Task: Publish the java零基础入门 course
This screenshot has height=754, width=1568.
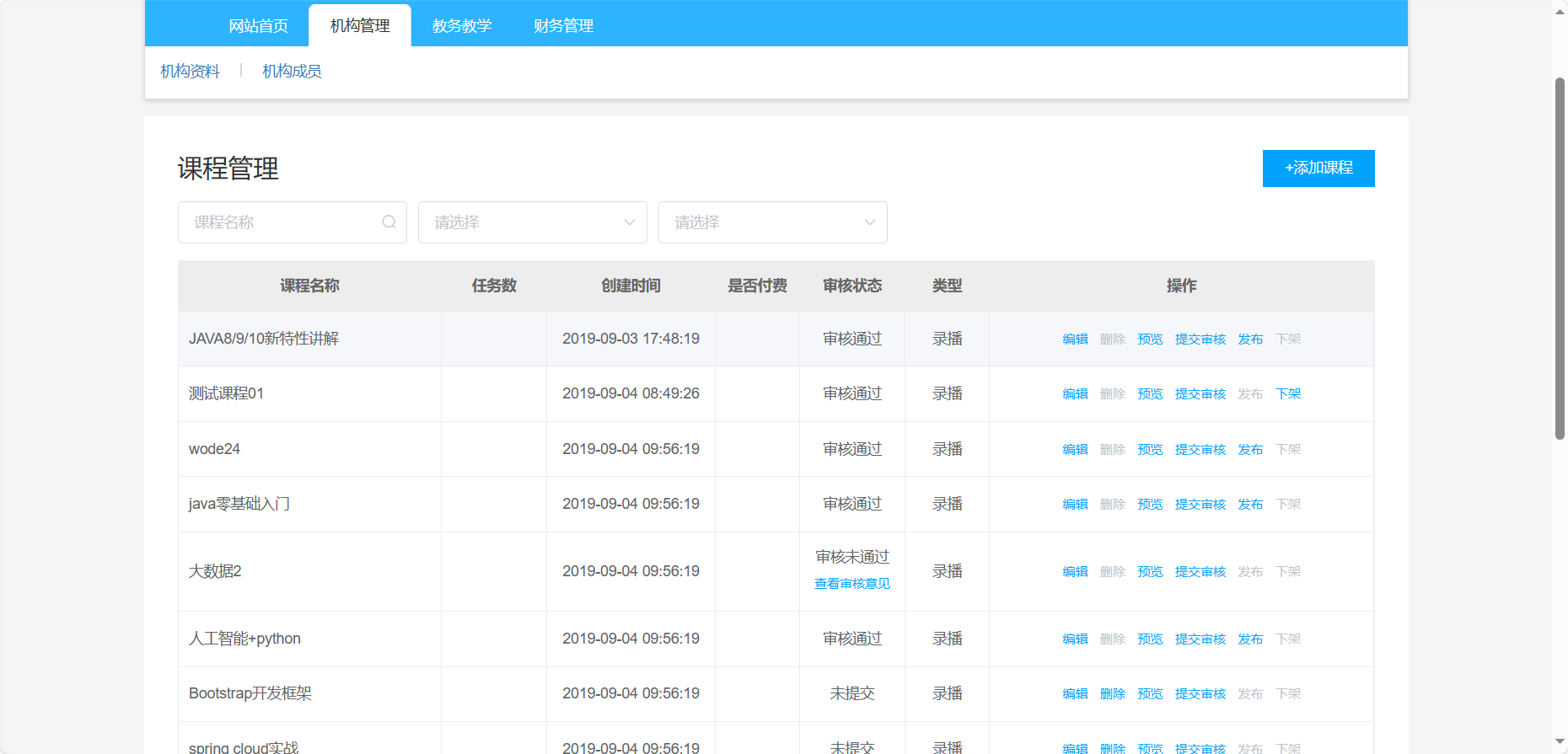Action: point(1250,504)
